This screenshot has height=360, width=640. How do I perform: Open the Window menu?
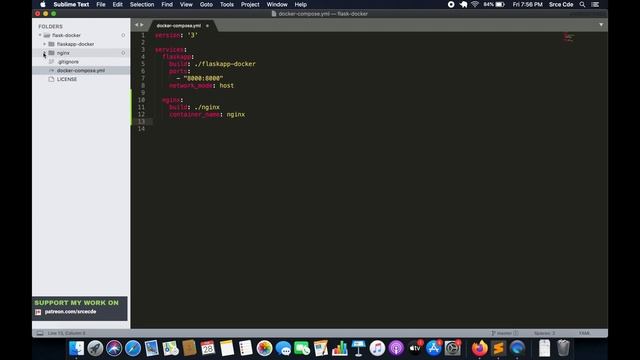[x=277, y=4]
